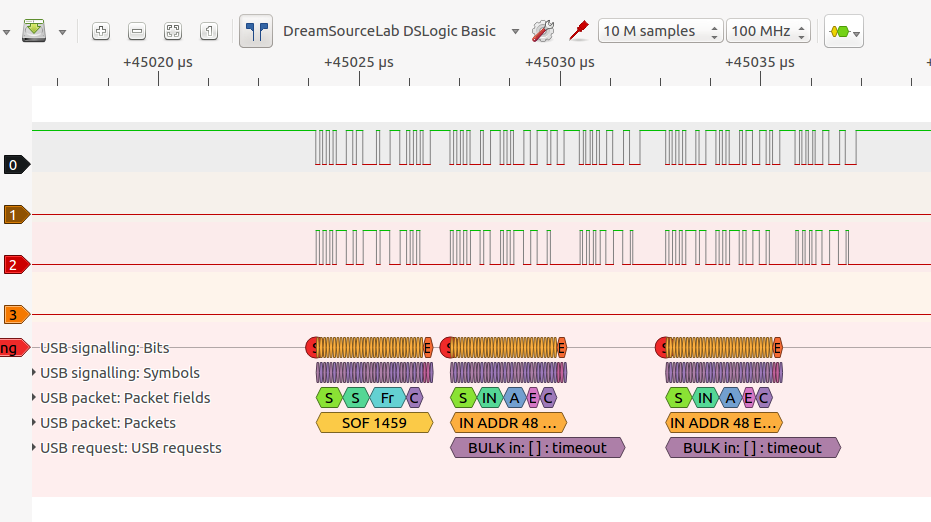This screenshot has width=931, height=522.
Task: Select channel 0 label
Action: (x=17, y=164)
